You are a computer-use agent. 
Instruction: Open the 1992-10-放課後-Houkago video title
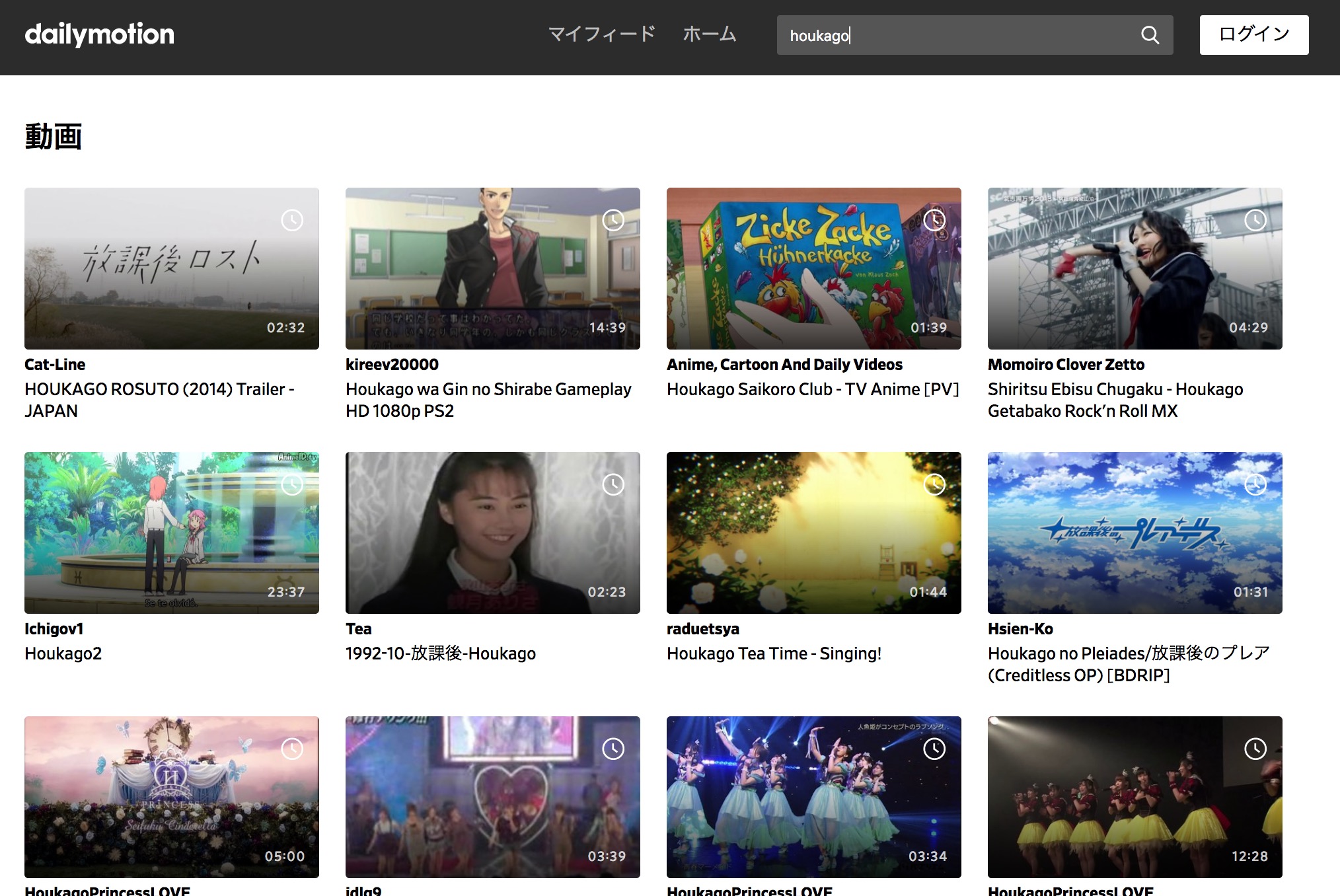441,653
